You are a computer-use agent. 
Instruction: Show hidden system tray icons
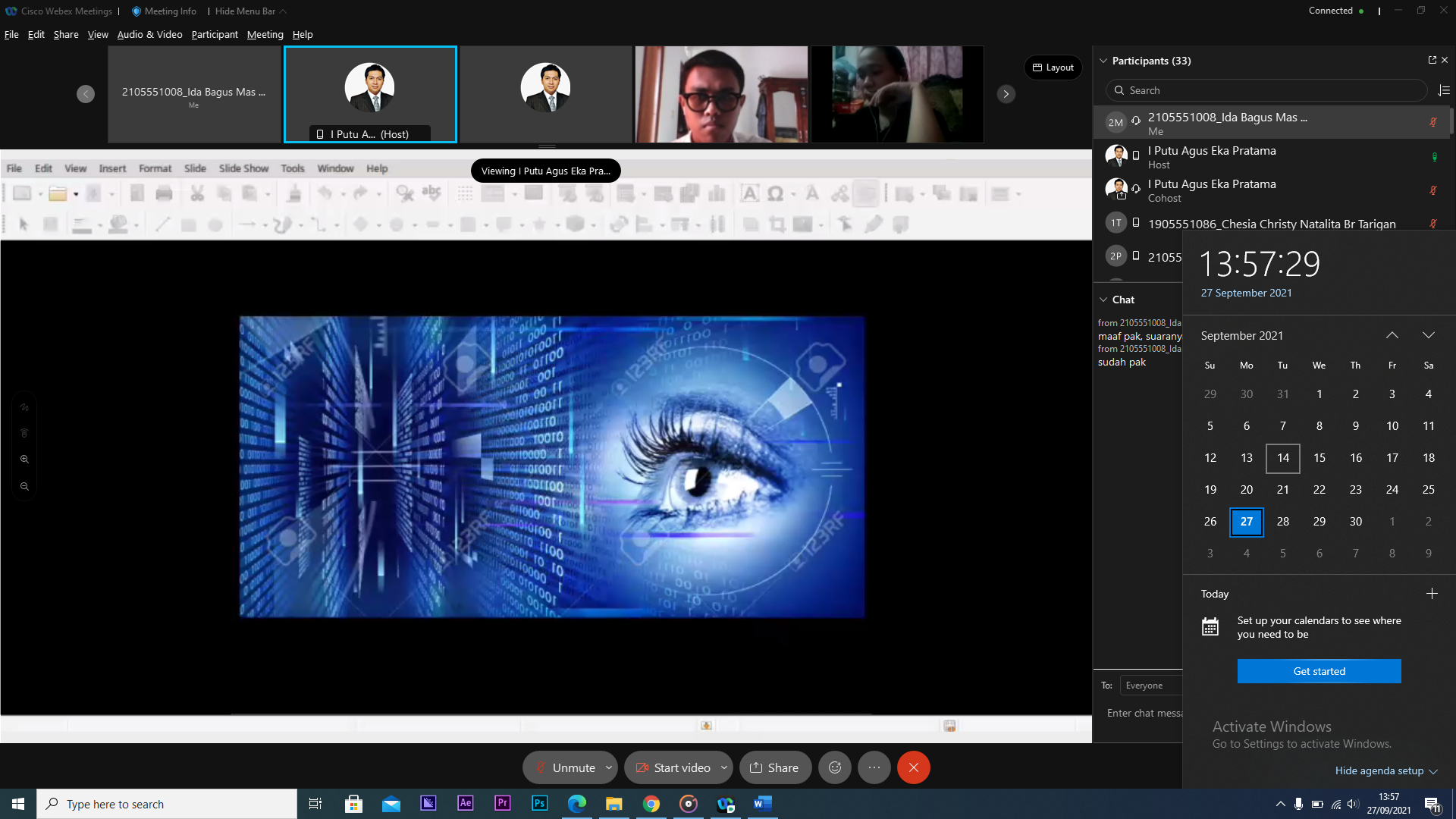[1280, 804]
